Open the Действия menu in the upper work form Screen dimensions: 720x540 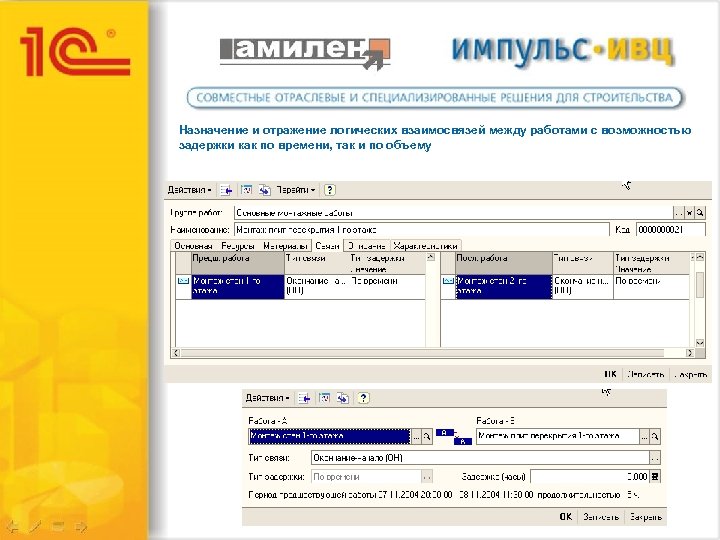[189, 190]
